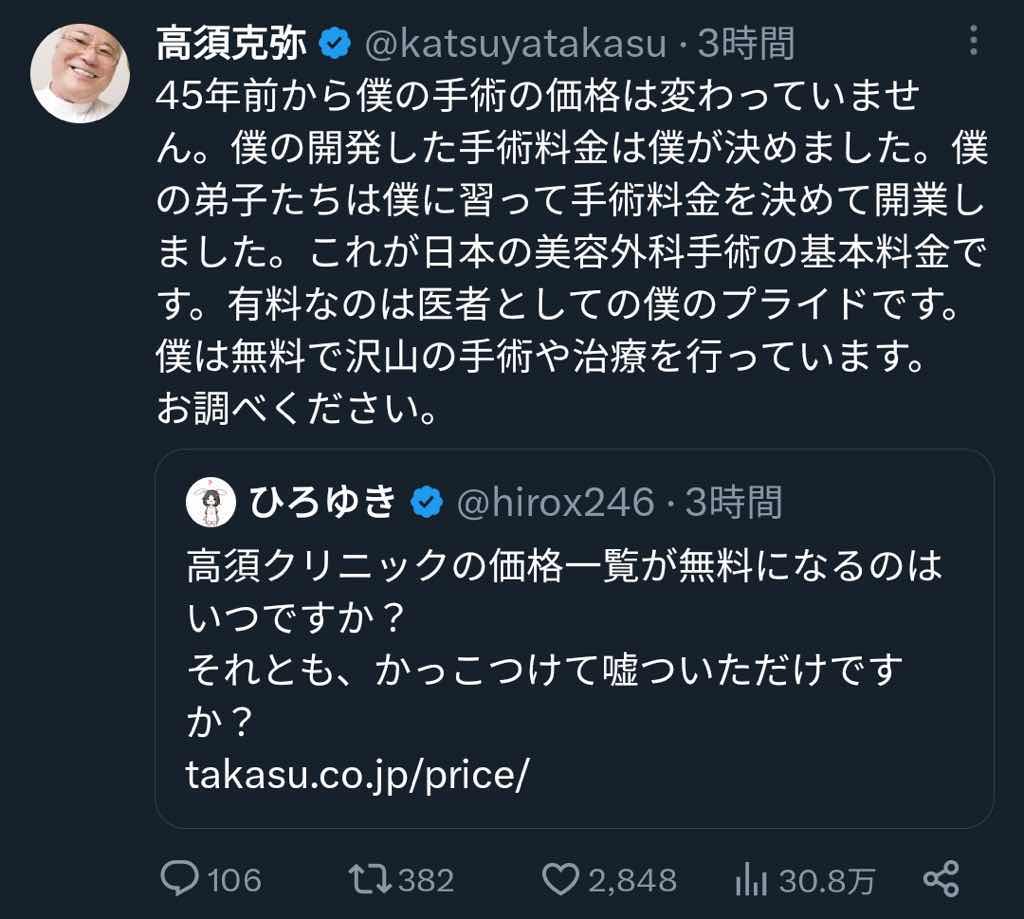Click 高須克弥's verified badge
The width and height of the screenshot is (1024, 919).
pyautogui.click(x=333, y=43)
